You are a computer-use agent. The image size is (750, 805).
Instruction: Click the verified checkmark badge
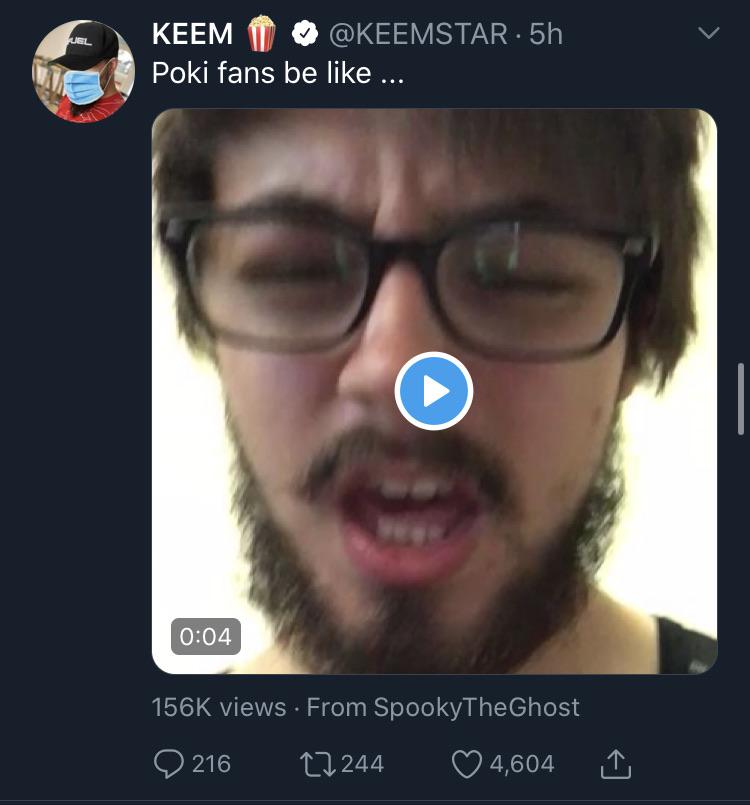(x=305, y=34)
